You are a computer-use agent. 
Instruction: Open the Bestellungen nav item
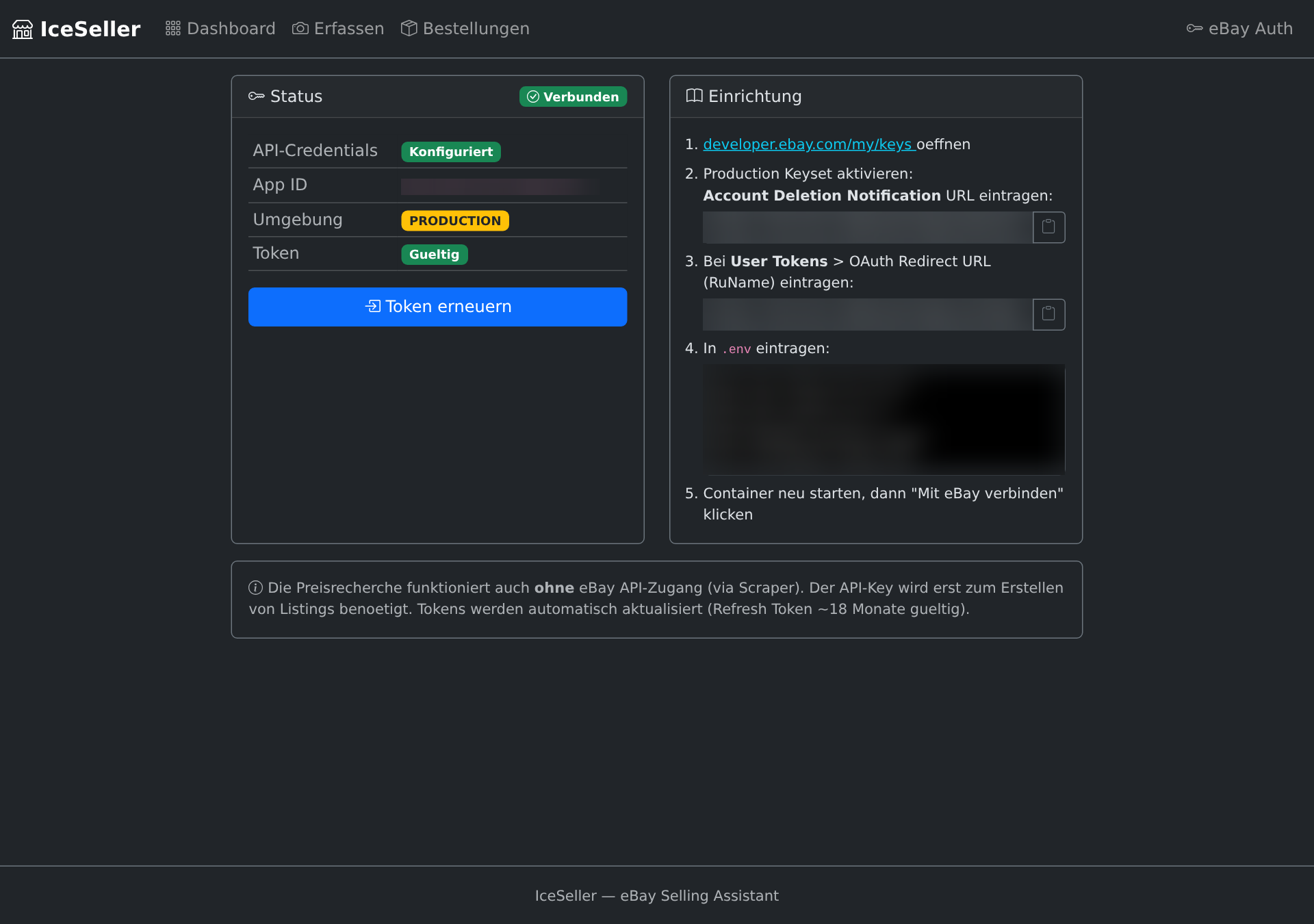point(465,29)
